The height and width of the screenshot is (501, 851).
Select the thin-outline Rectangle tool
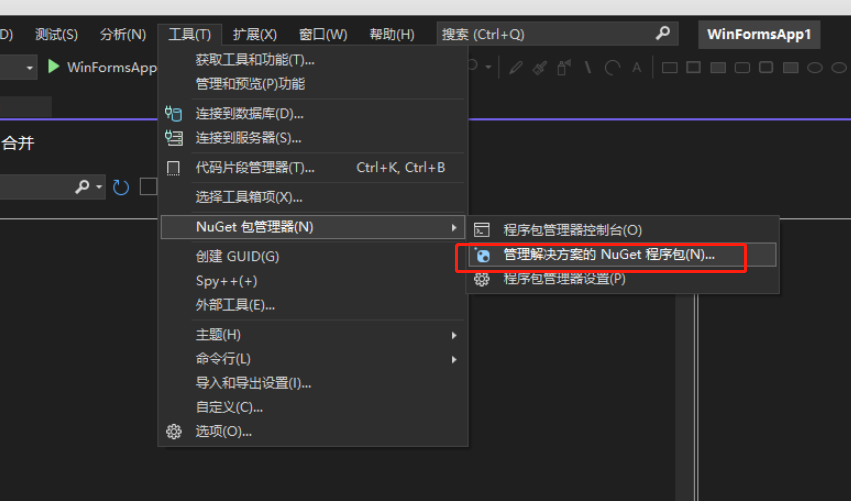coord(670,68)
